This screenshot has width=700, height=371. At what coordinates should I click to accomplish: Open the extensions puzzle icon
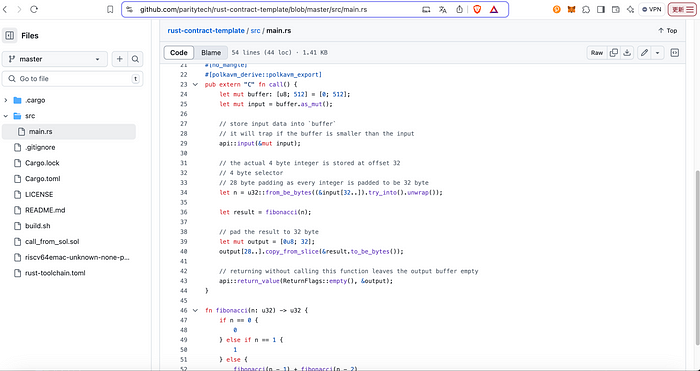(586, 9)
